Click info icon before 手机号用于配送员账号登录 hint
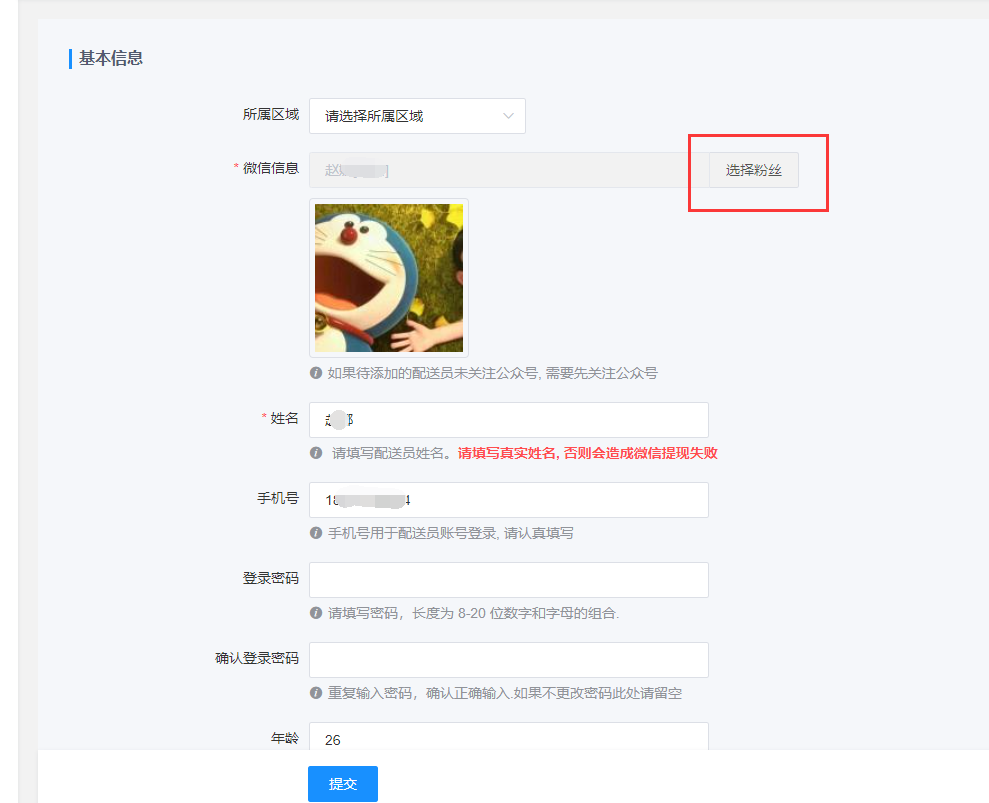This screenshot has width=989, height=803. (x=316, y=533)
